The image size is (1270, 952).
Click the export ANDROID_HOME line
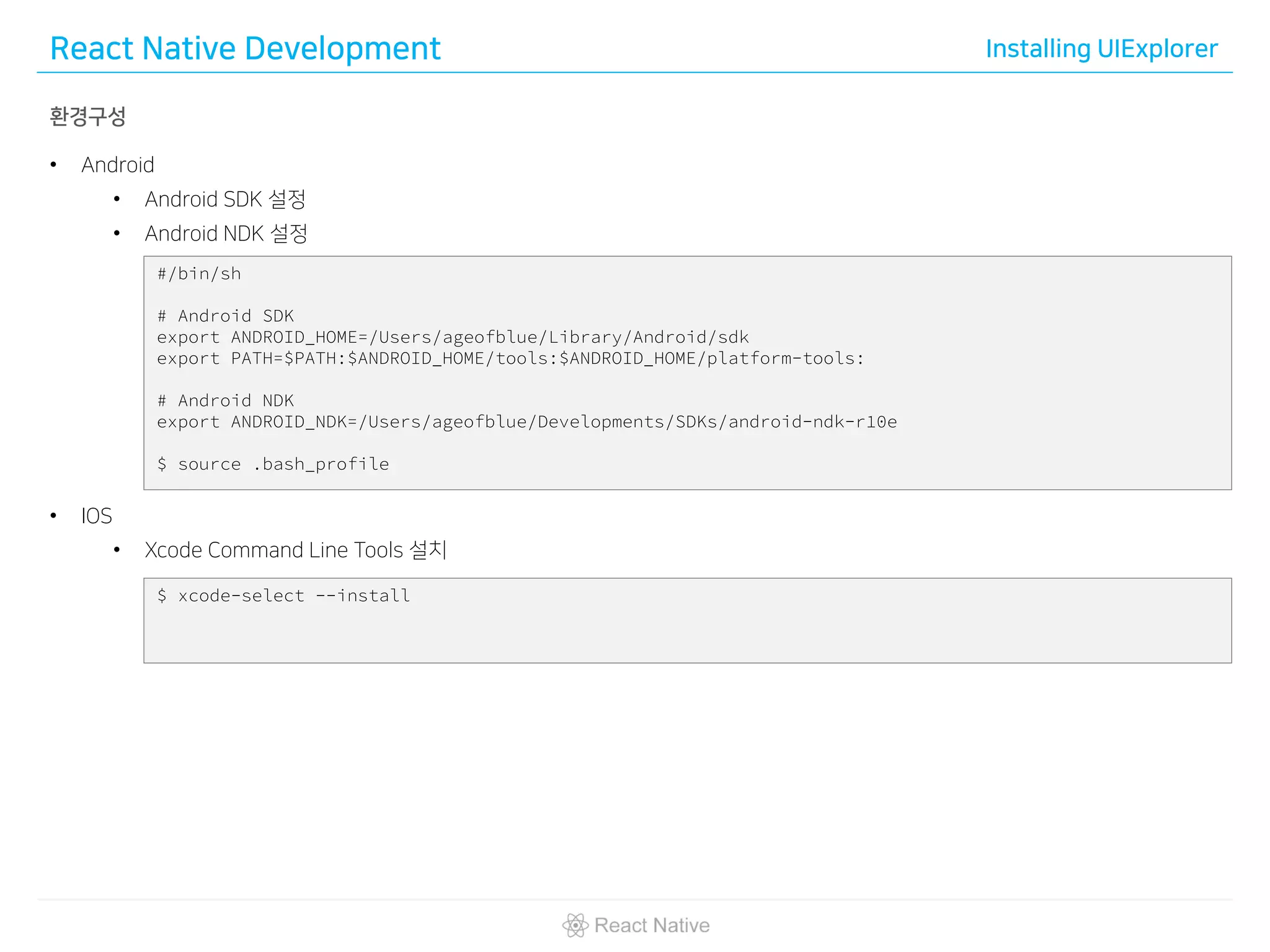(x=453, y=337)
